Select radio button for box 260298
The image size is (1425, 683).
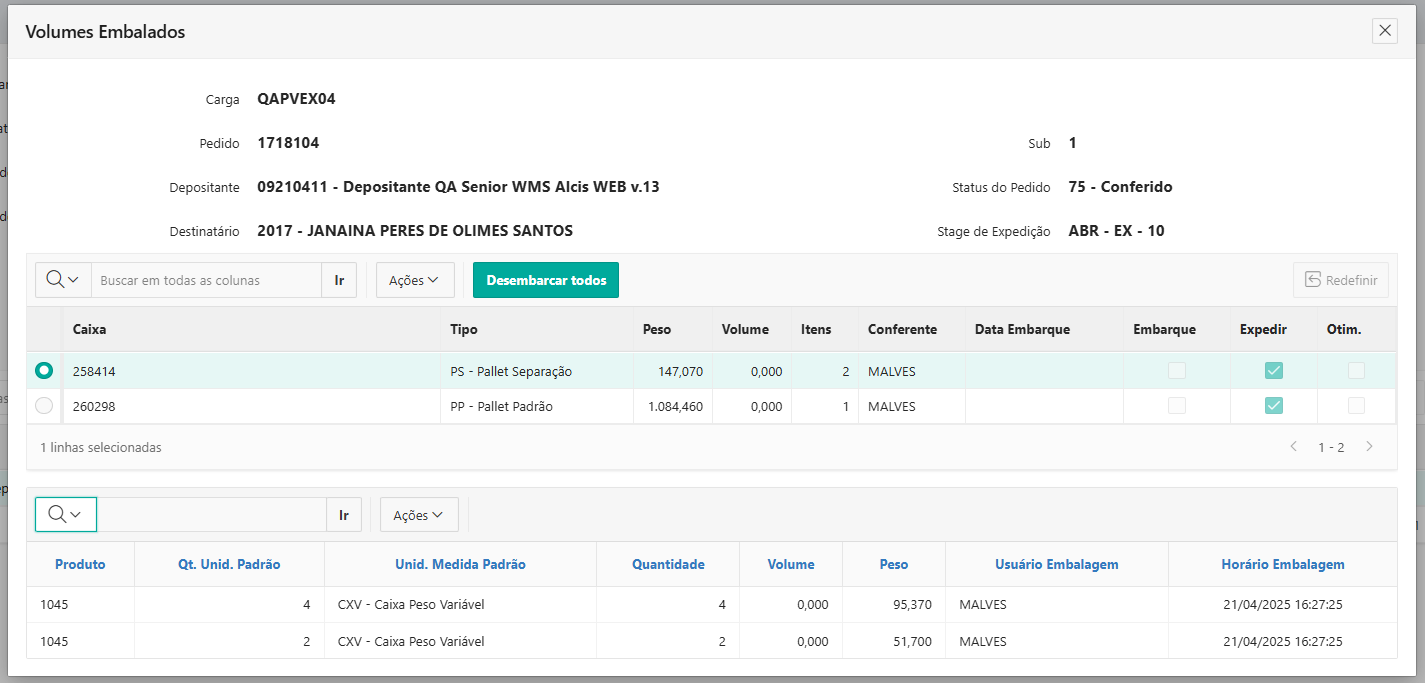(x=44, y=406)
